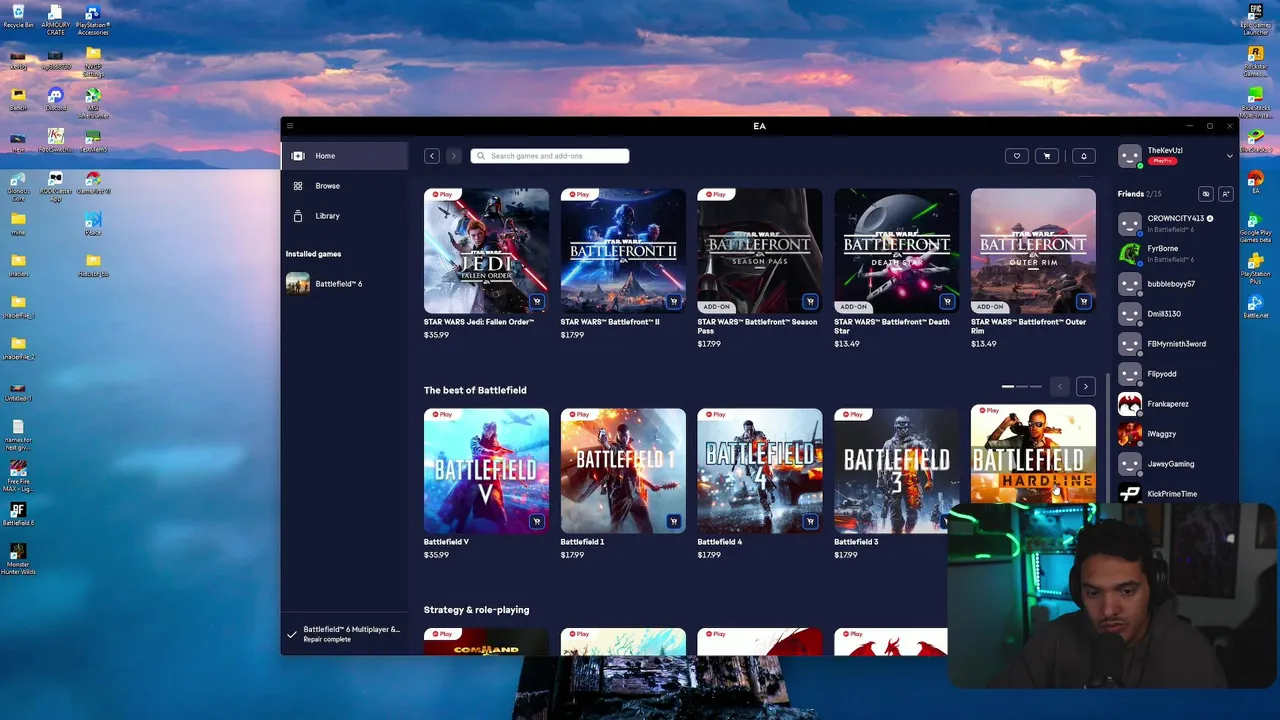Select the Home tab in sidebar
The width and height of the screenshot is (1280, 720).
click(x=345, y=156)
